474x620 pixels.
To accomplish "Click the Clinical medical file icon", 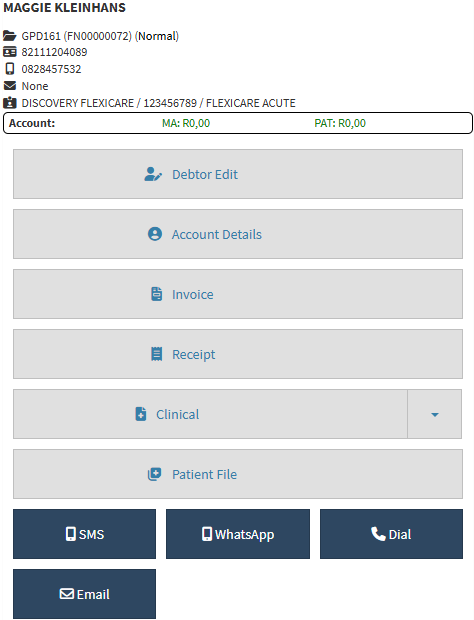I will 141,414.
